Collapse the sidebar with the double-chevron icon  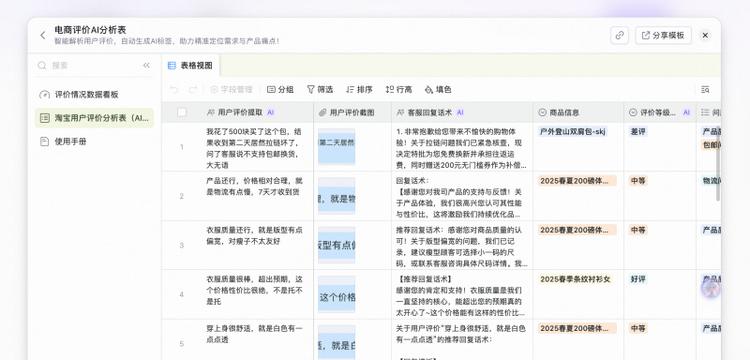tap(146, 65)
